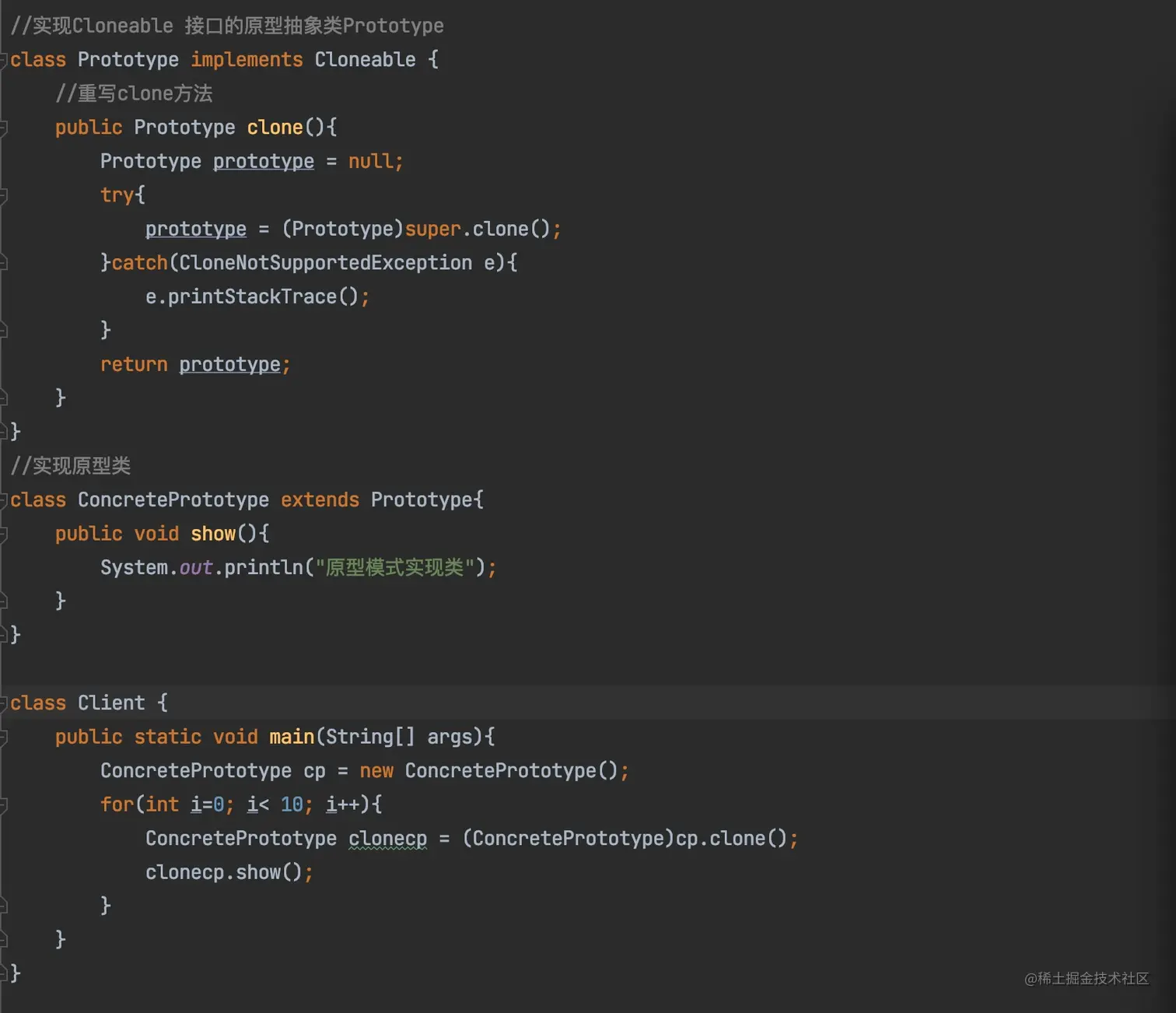Collapse the fold marker beside the for loop line
This screenshot has width=1176, height=1013.
pyautogui.click(x=3, y=804)
